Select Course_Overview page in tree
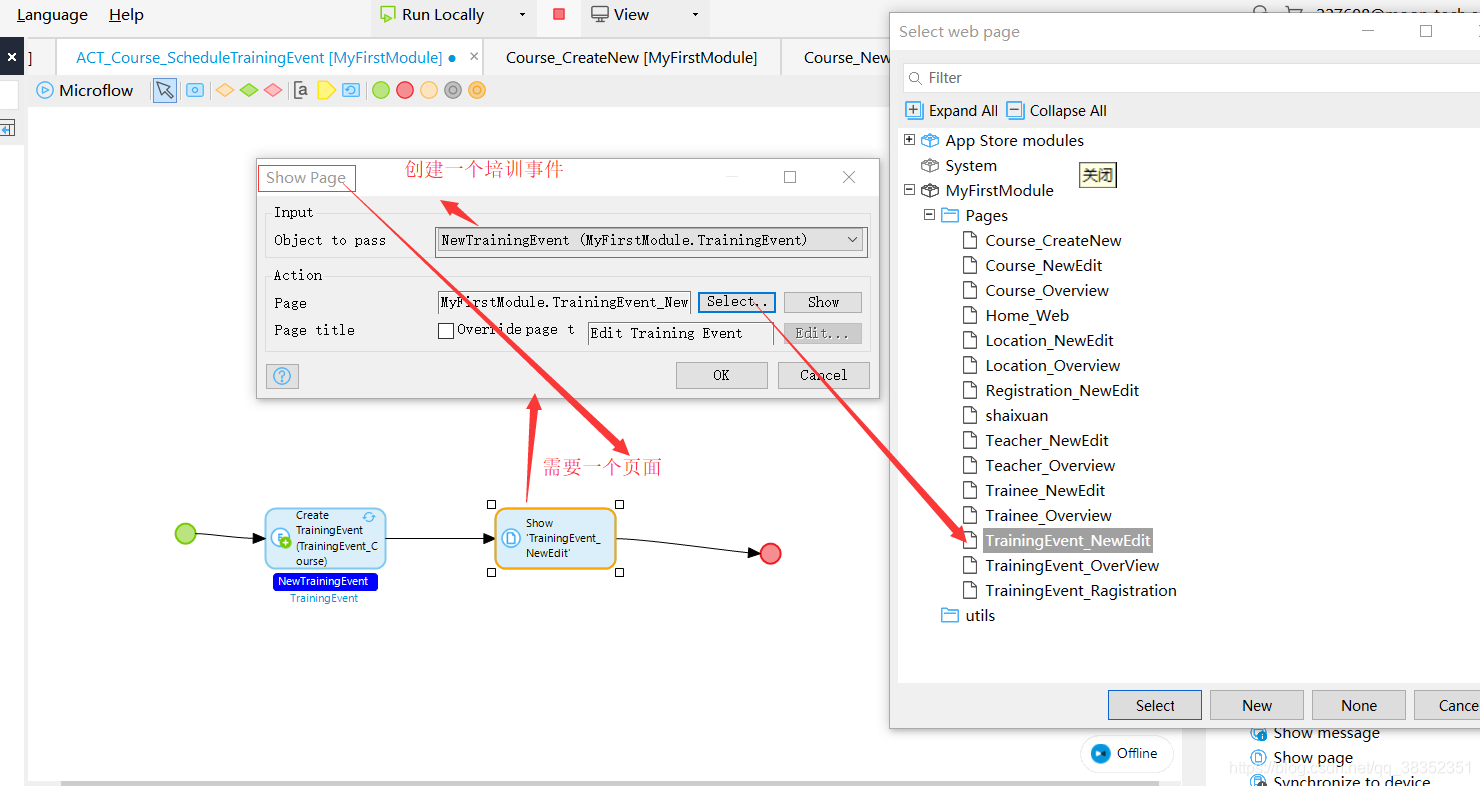The width and height of the screenshot is (1480, 786). click(x=1047, y=290)
